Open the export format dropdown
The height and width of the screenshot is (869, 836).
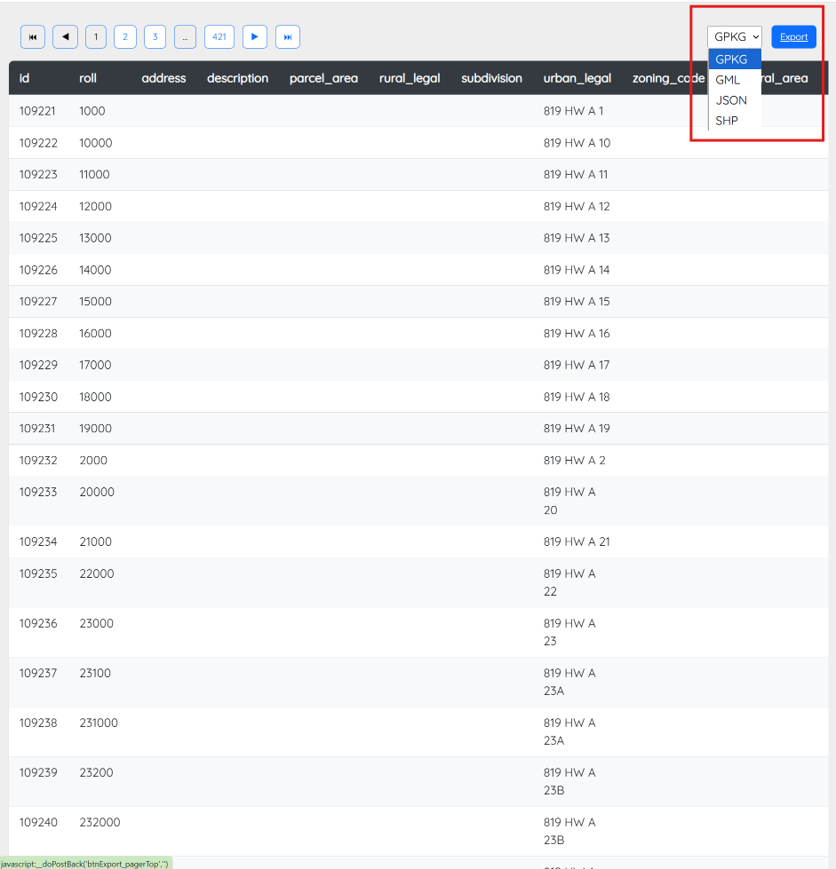[x=735, y=37]
